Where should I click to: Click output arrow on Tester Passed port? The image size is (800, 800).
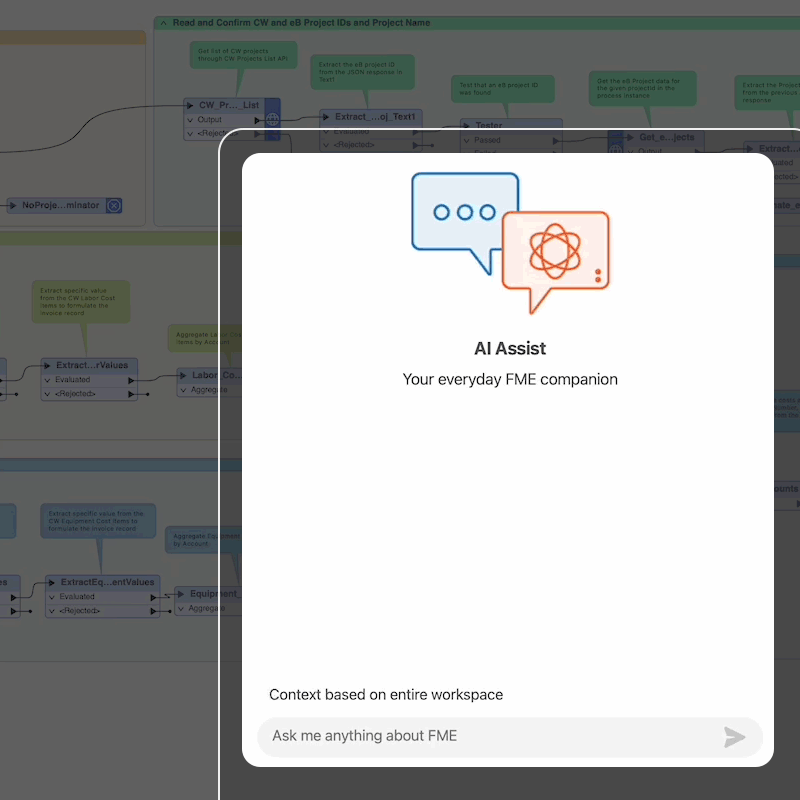coord(556,141)
